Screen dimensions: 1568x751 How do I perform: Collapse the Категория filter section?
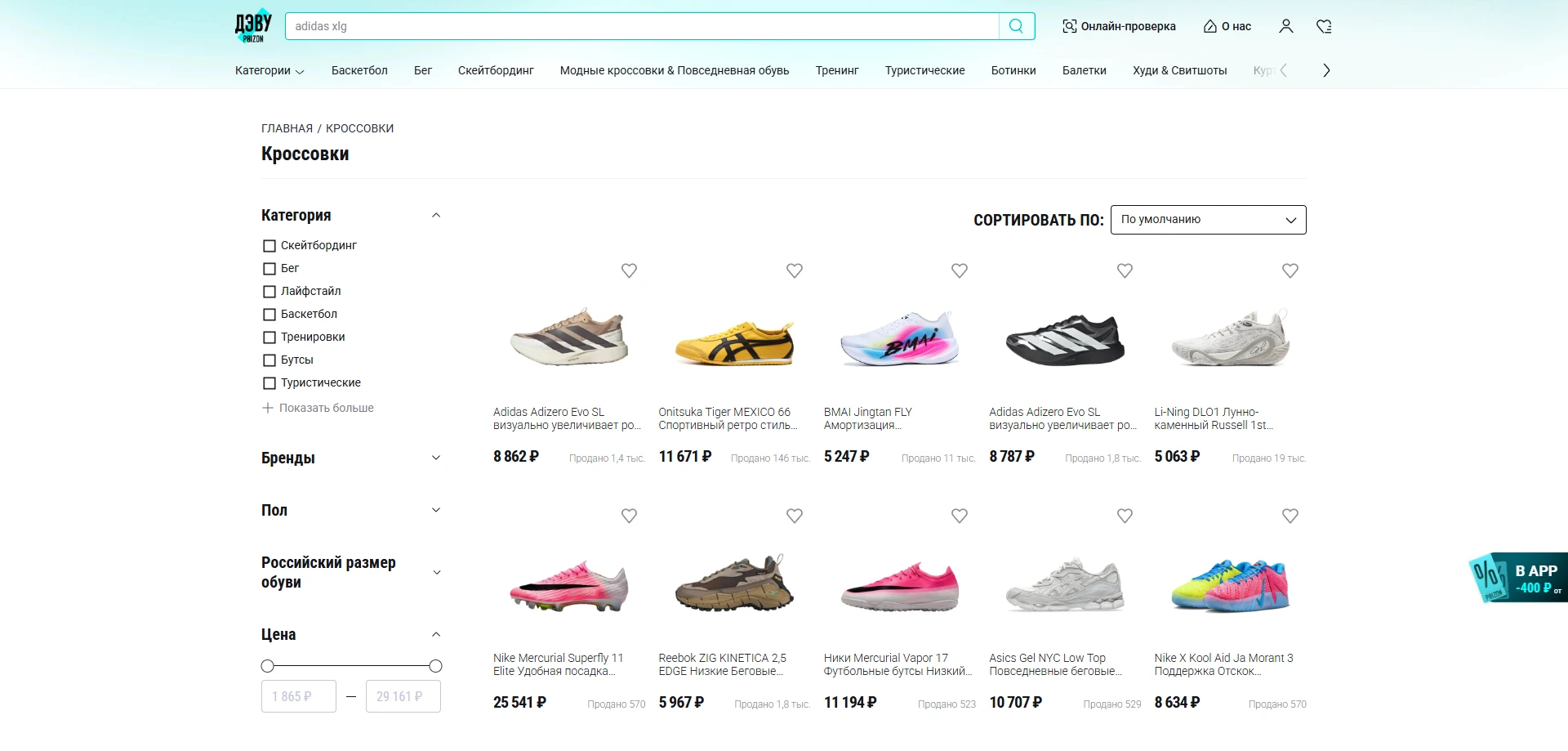click(436, 216)
